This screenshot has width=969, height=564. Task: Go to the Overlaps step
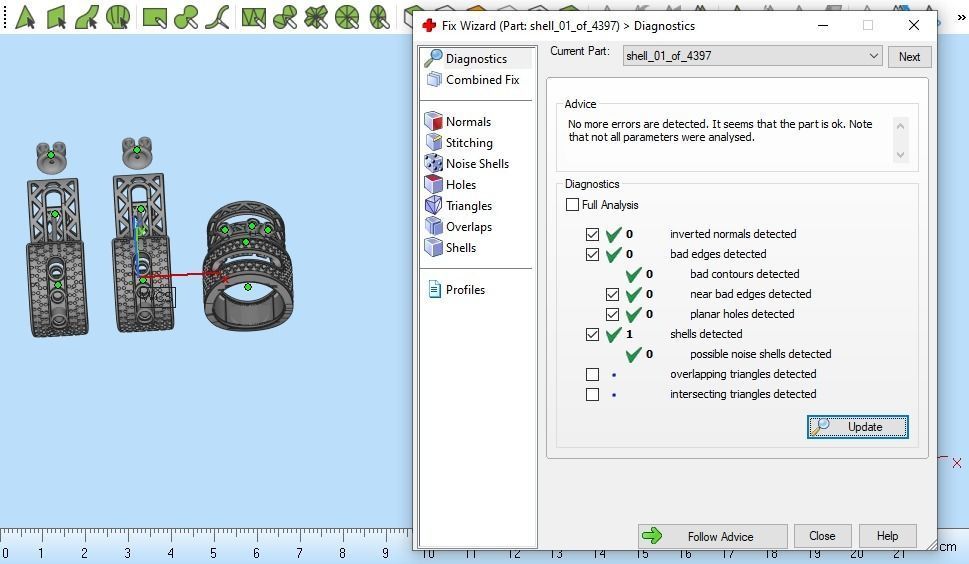click(459, 227)
